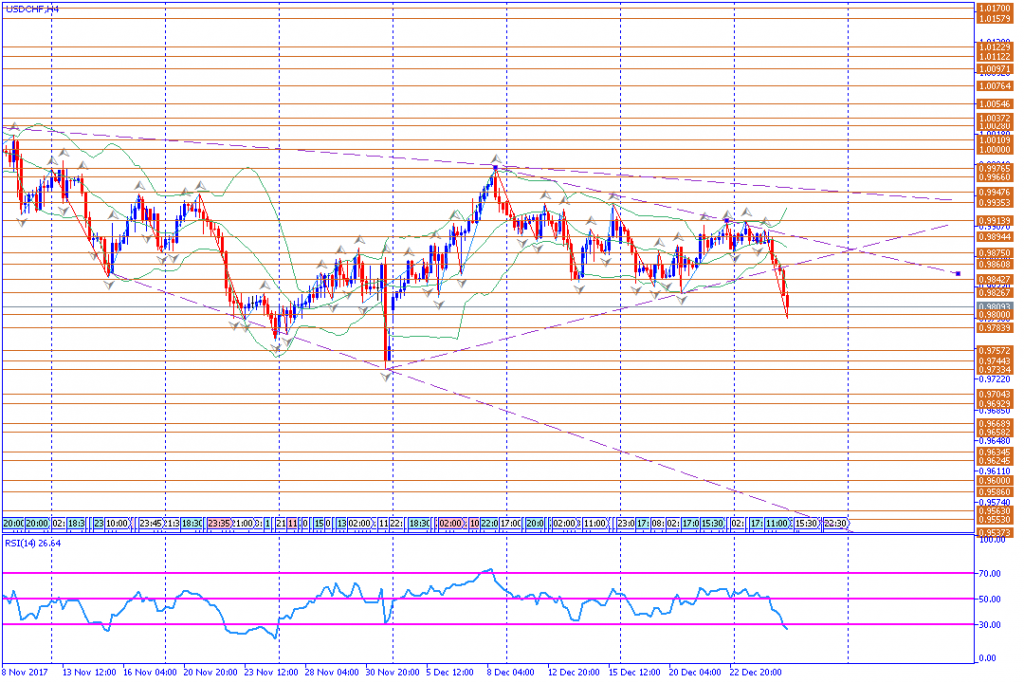
Task: Select the pink 02:00 event marker
Action: [x=451, y=523]
